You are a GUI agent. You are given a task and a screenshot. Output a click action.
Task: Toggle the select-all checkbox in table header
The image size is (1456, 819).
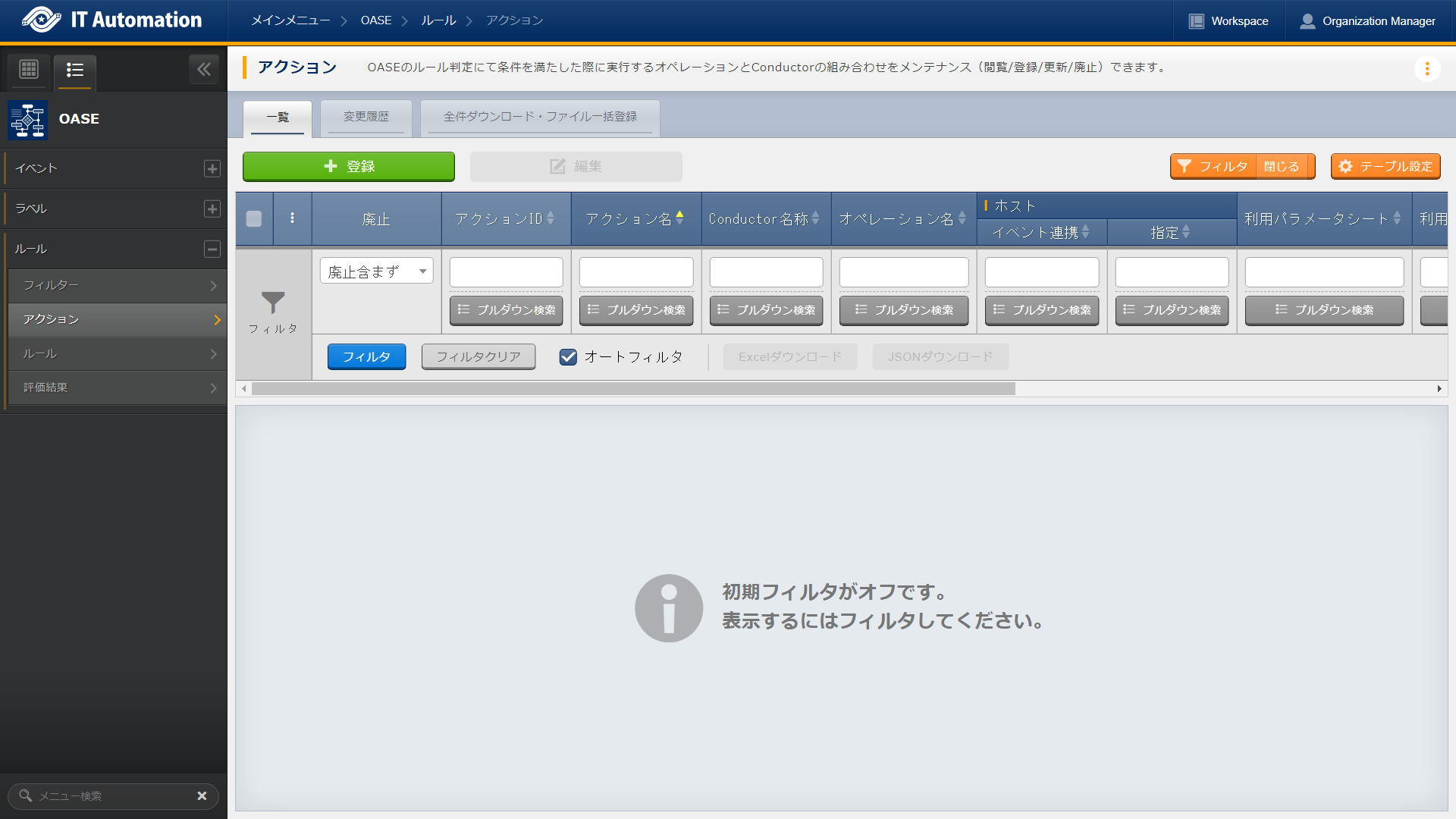pyautogui.click(x=254, y=219)
